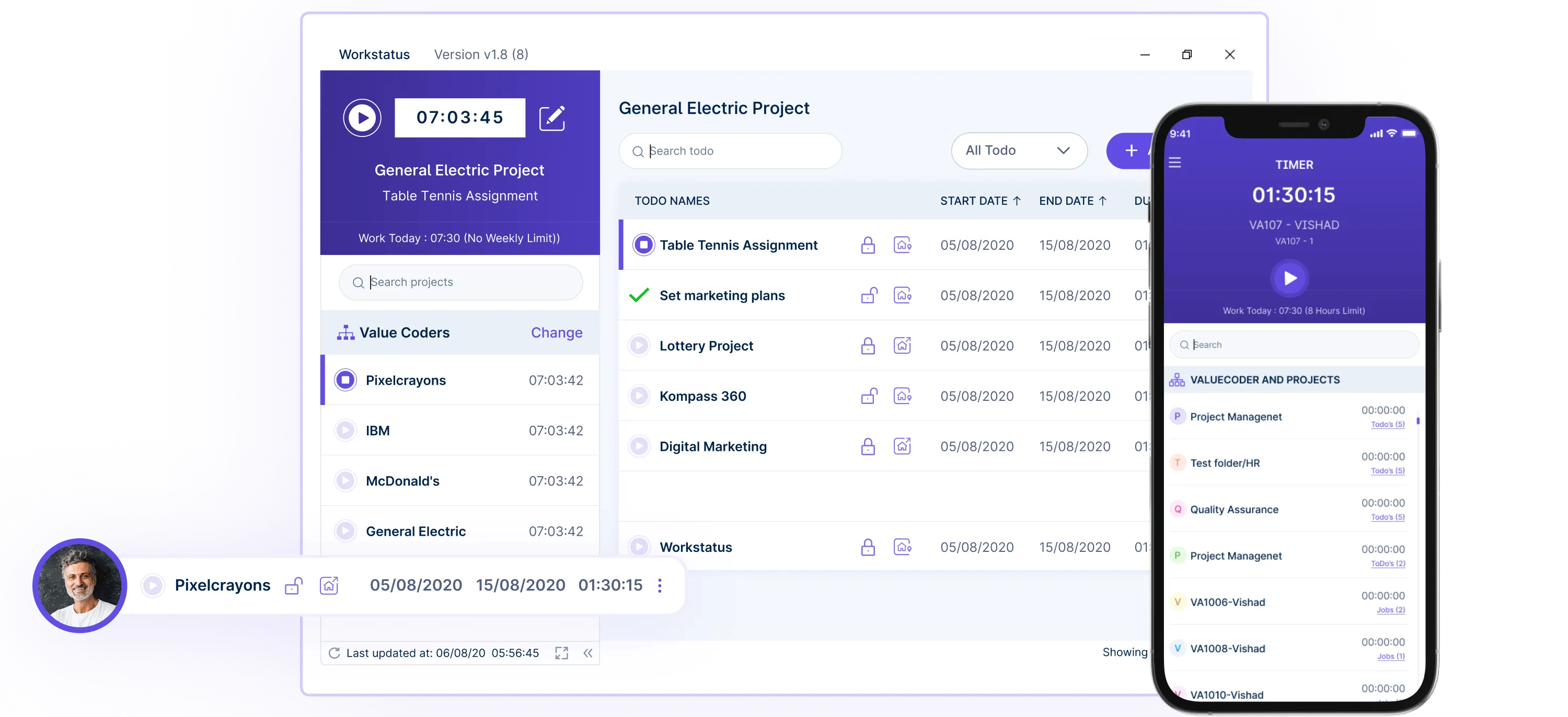Click unlocked icon on Kompass 360
The height and width of the screenshot is (717, 1568).
[x=869, y=396]
